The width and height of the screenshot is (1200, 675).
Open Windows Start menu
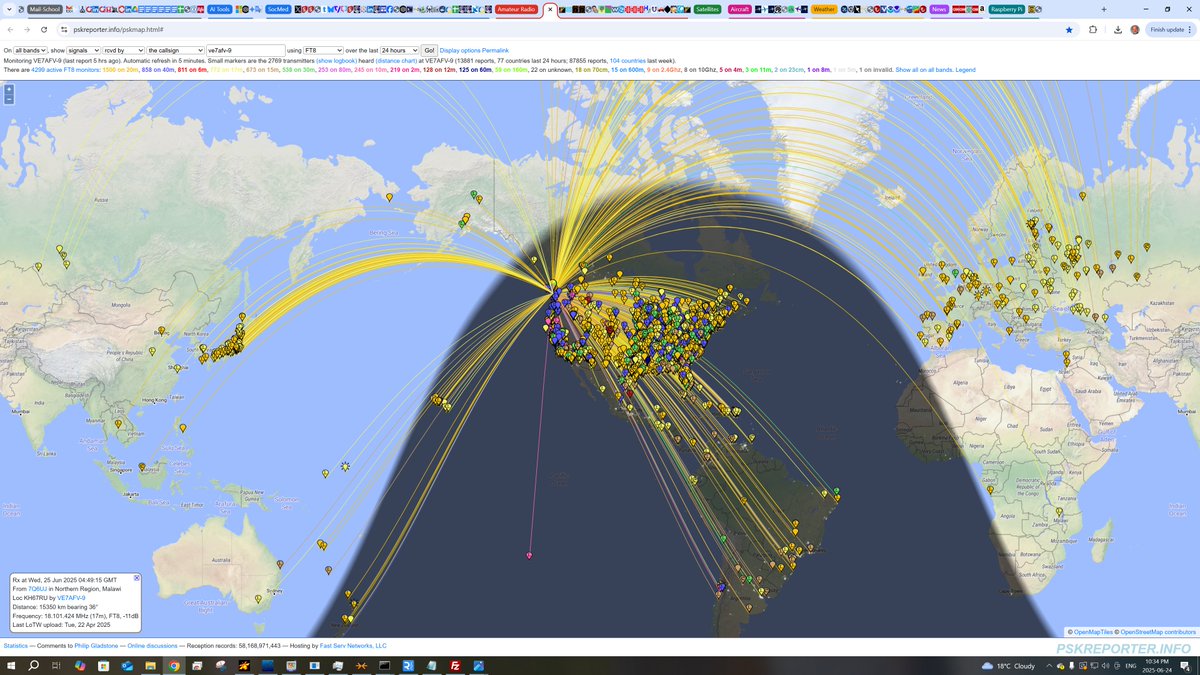click(11, 665)
